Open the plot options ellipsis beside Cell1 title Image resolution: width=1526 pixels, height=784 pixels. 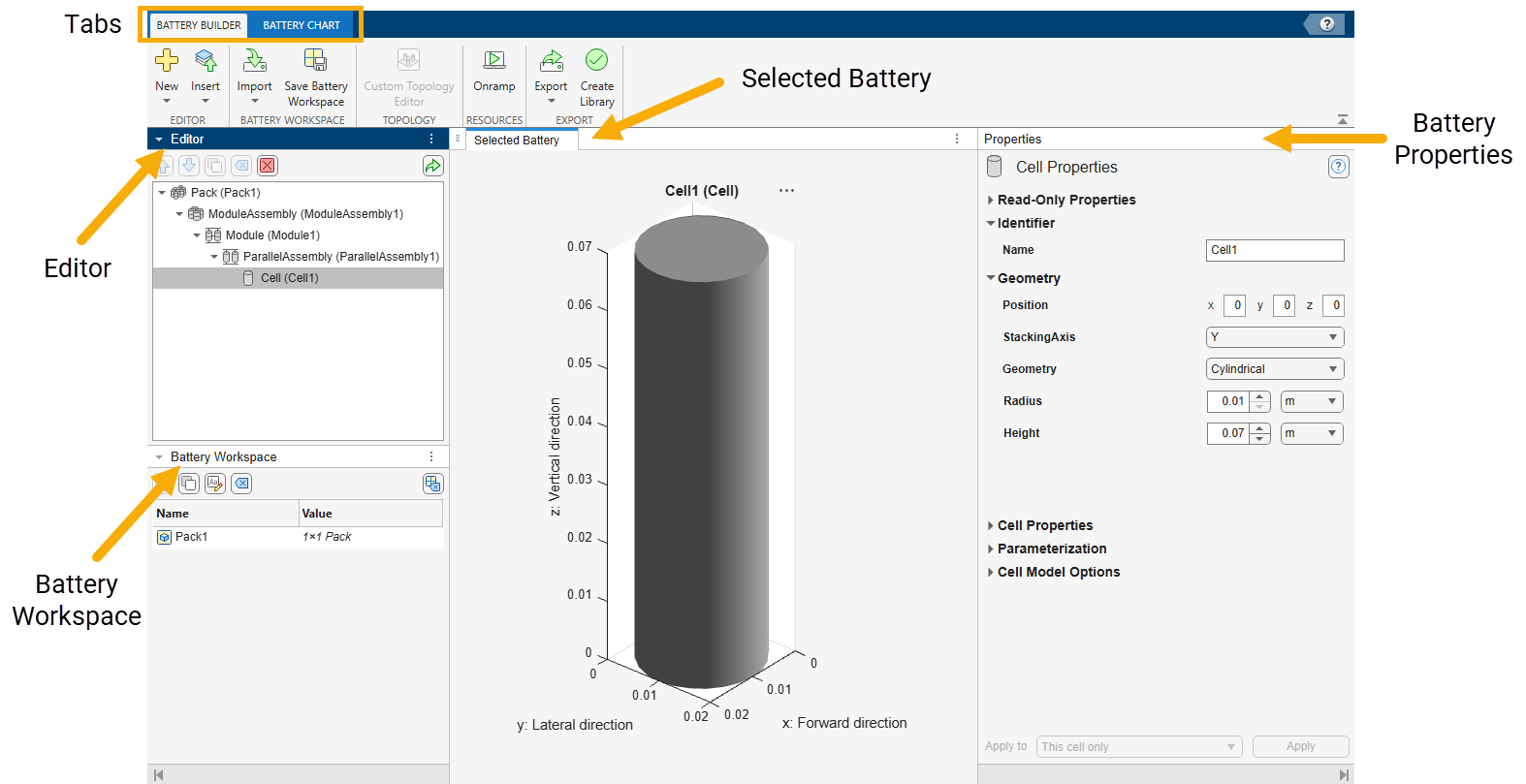(786, 191)
